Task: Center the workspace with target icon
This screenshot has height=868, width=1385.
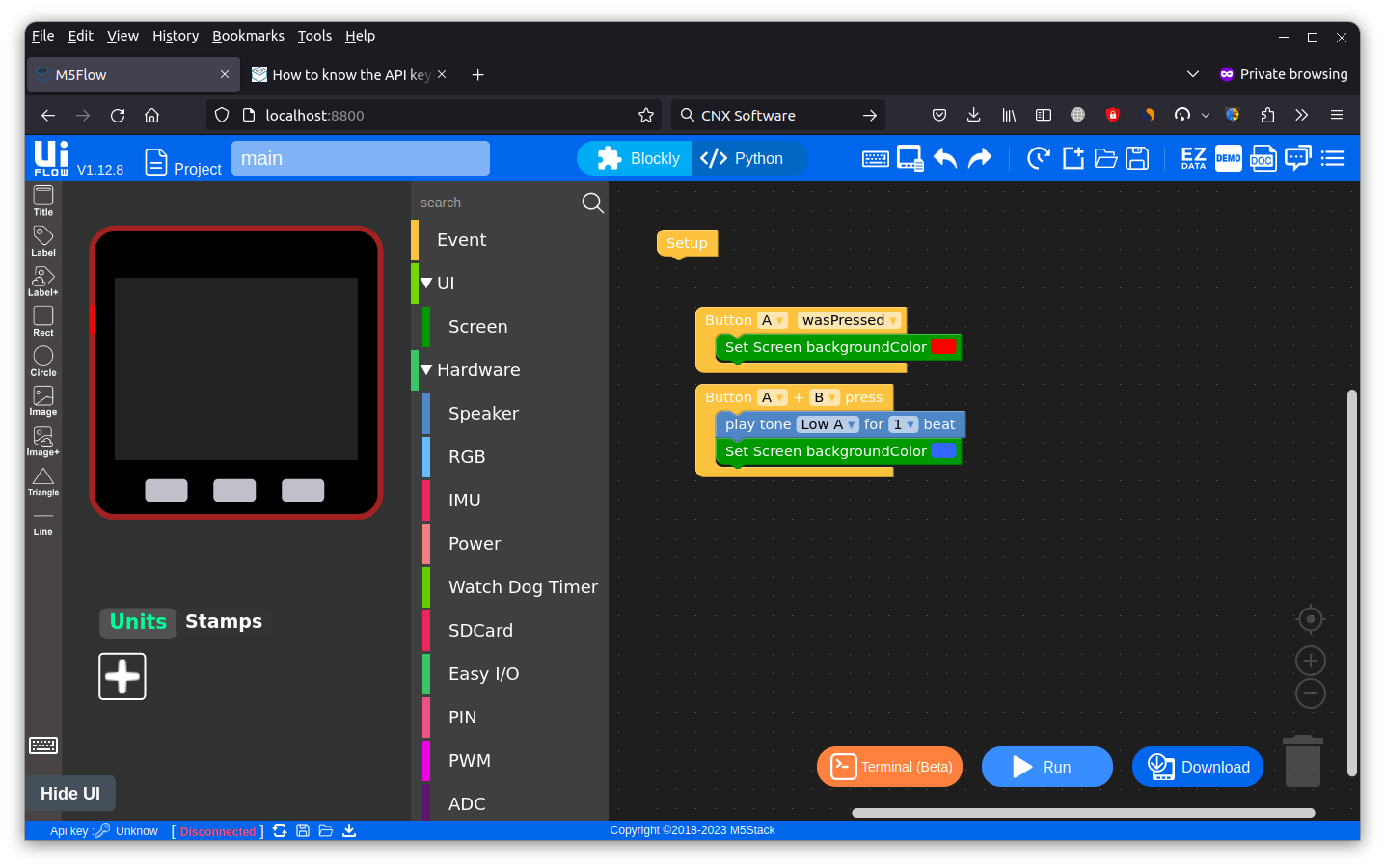Action: [x=1311, y=619]
